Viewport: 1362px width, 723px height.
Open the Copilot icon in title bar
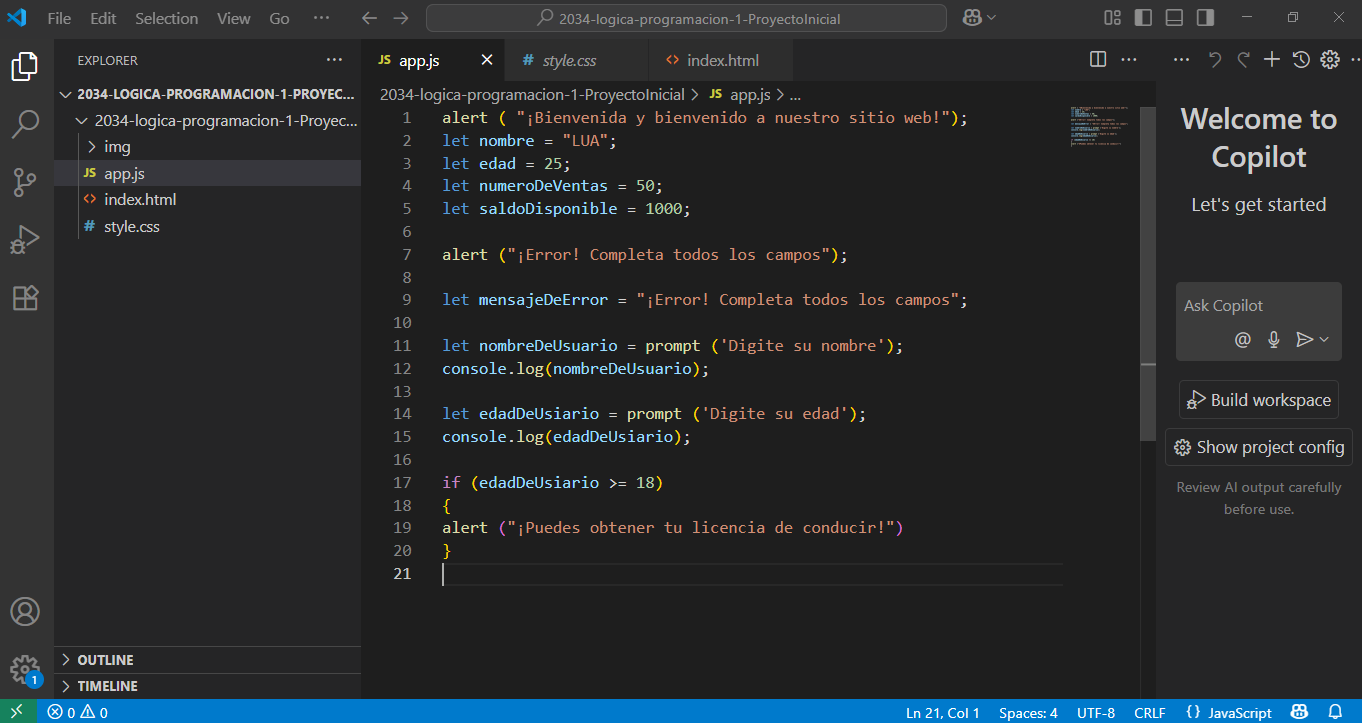pyautogui.click(x=970, y=18)
